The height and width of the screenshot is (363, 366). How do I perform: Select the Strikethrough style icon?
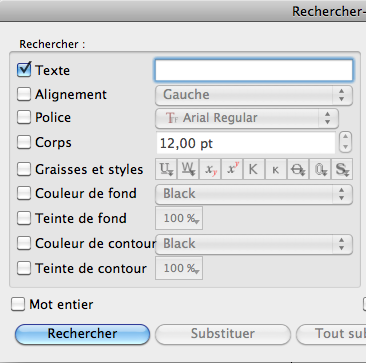click(298, 169)
